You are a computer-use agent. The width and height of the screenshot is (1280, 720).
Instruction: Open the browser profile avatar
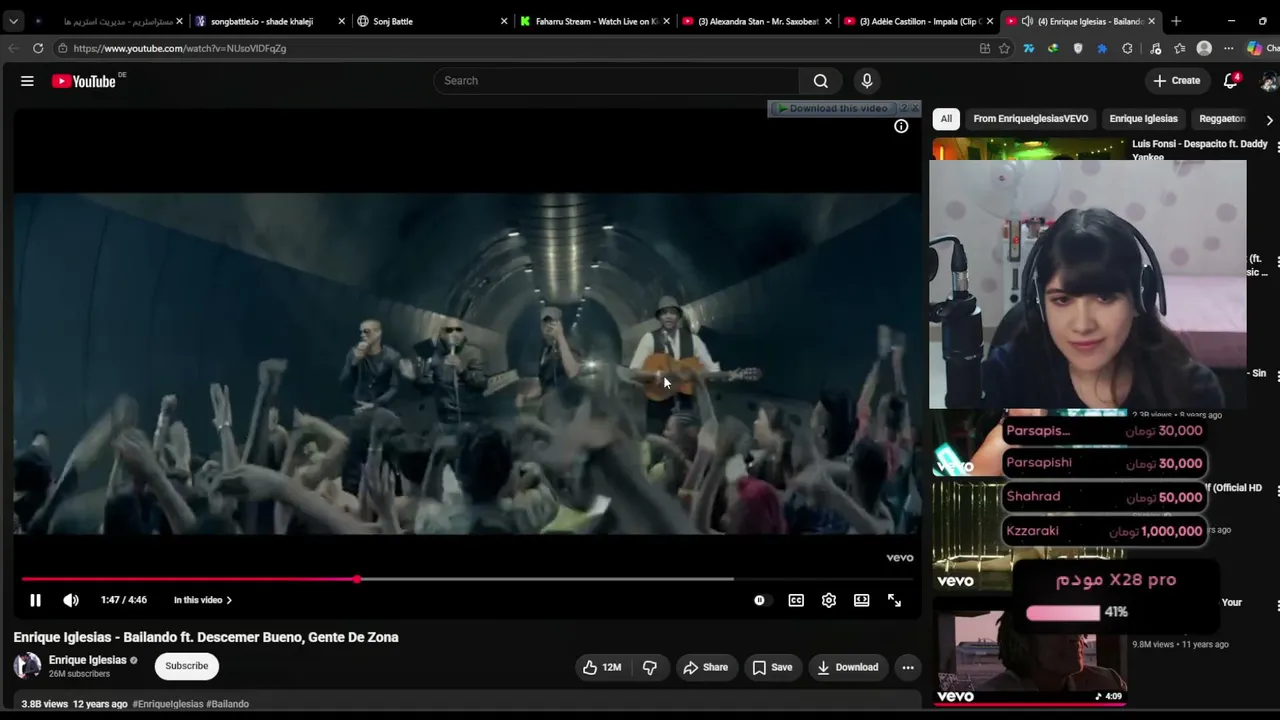(1204, 48)
